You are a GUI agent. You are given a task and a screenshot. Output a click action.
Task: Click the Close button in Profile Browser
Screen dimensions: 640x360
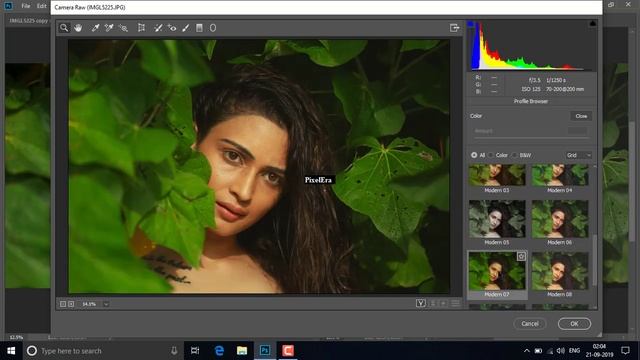pos(581,116)
